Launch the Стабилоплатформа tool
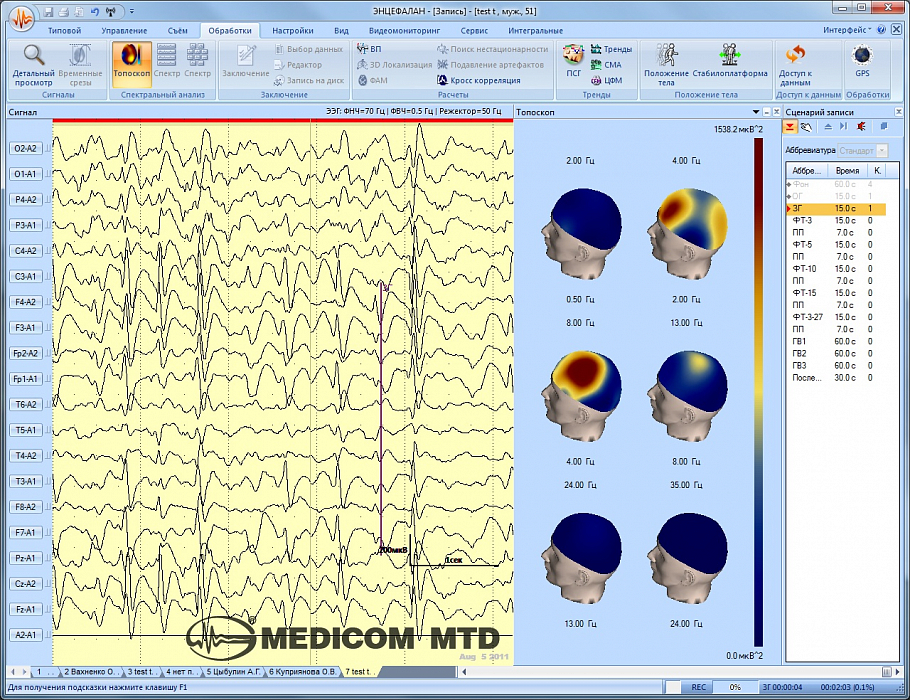This screenshot has height=700, width=910. point(730,60)
